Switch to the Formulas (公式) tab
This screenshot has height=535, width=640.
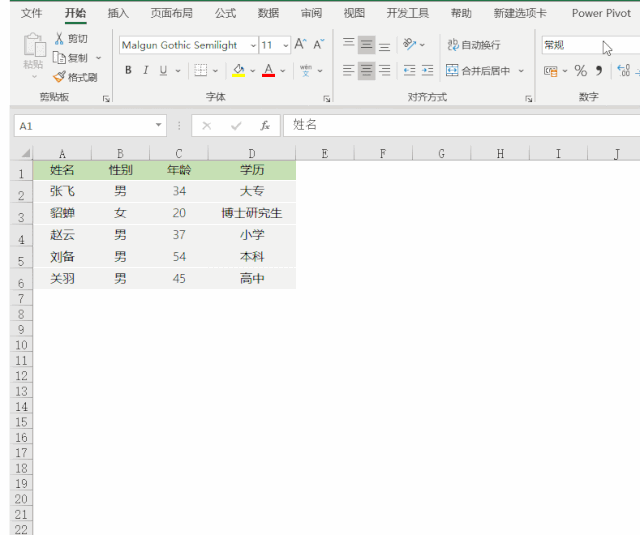pos(225,13)
